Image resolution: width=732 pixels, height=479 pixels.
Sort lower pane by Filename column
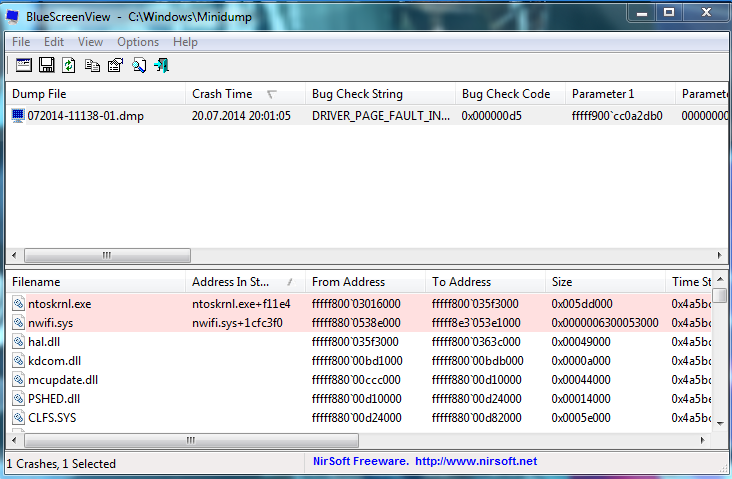(95, 282)
